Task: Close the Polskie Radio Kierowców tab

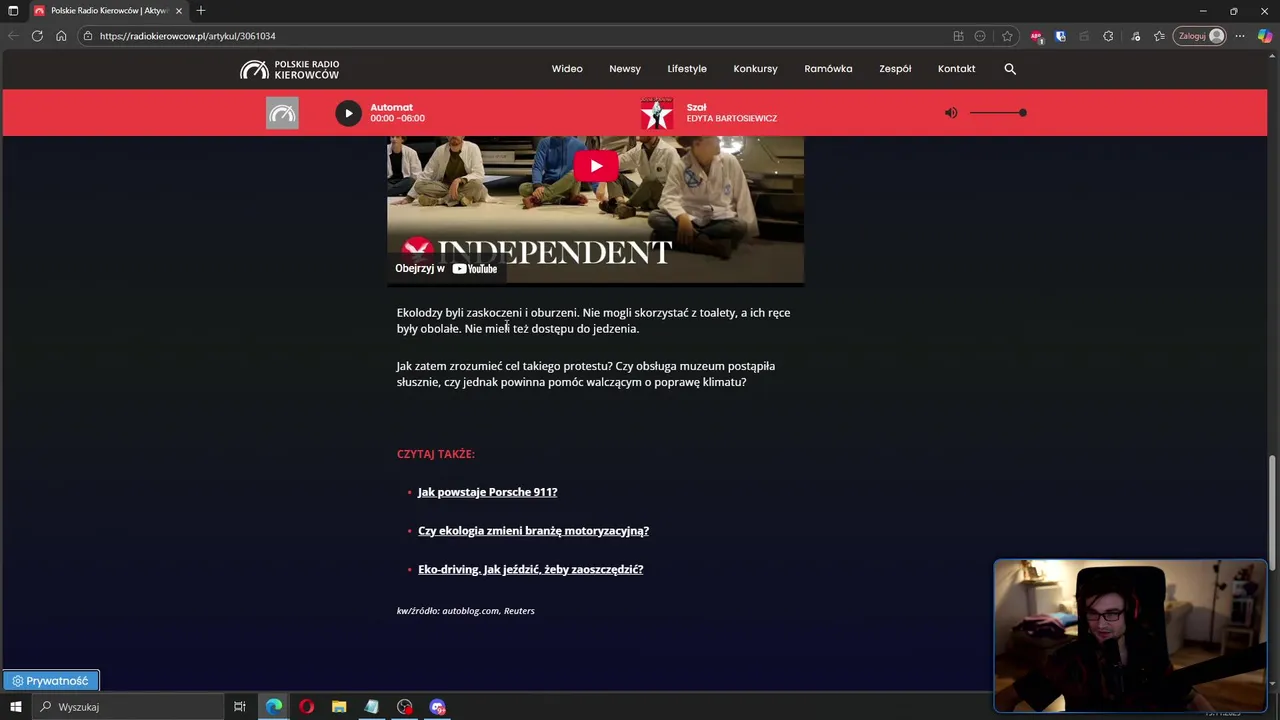Action: pos(179,11)
